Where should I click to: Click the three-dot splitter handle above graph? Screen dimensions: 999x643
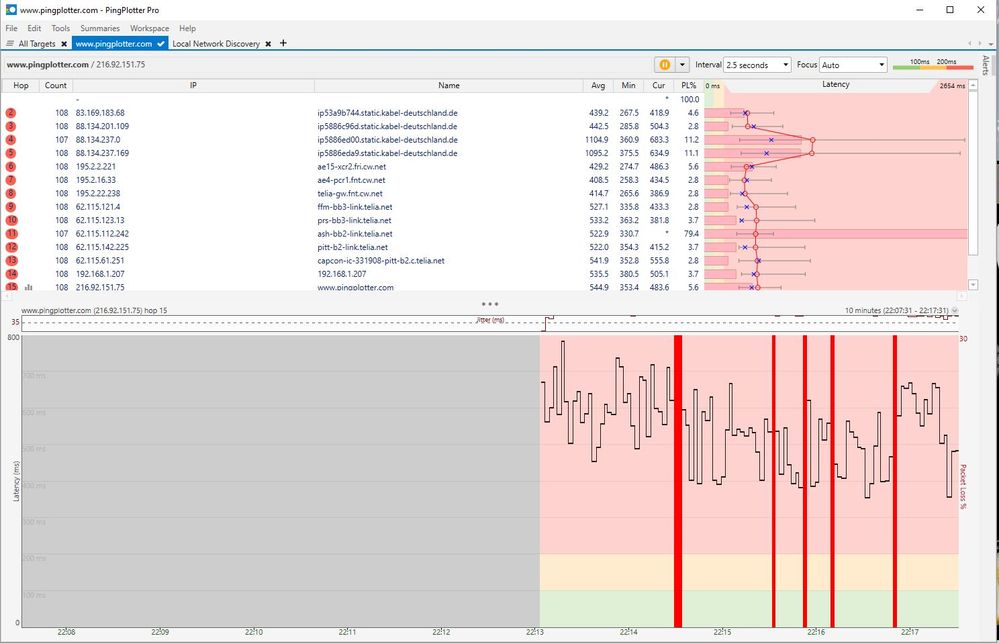click(489, 303)
